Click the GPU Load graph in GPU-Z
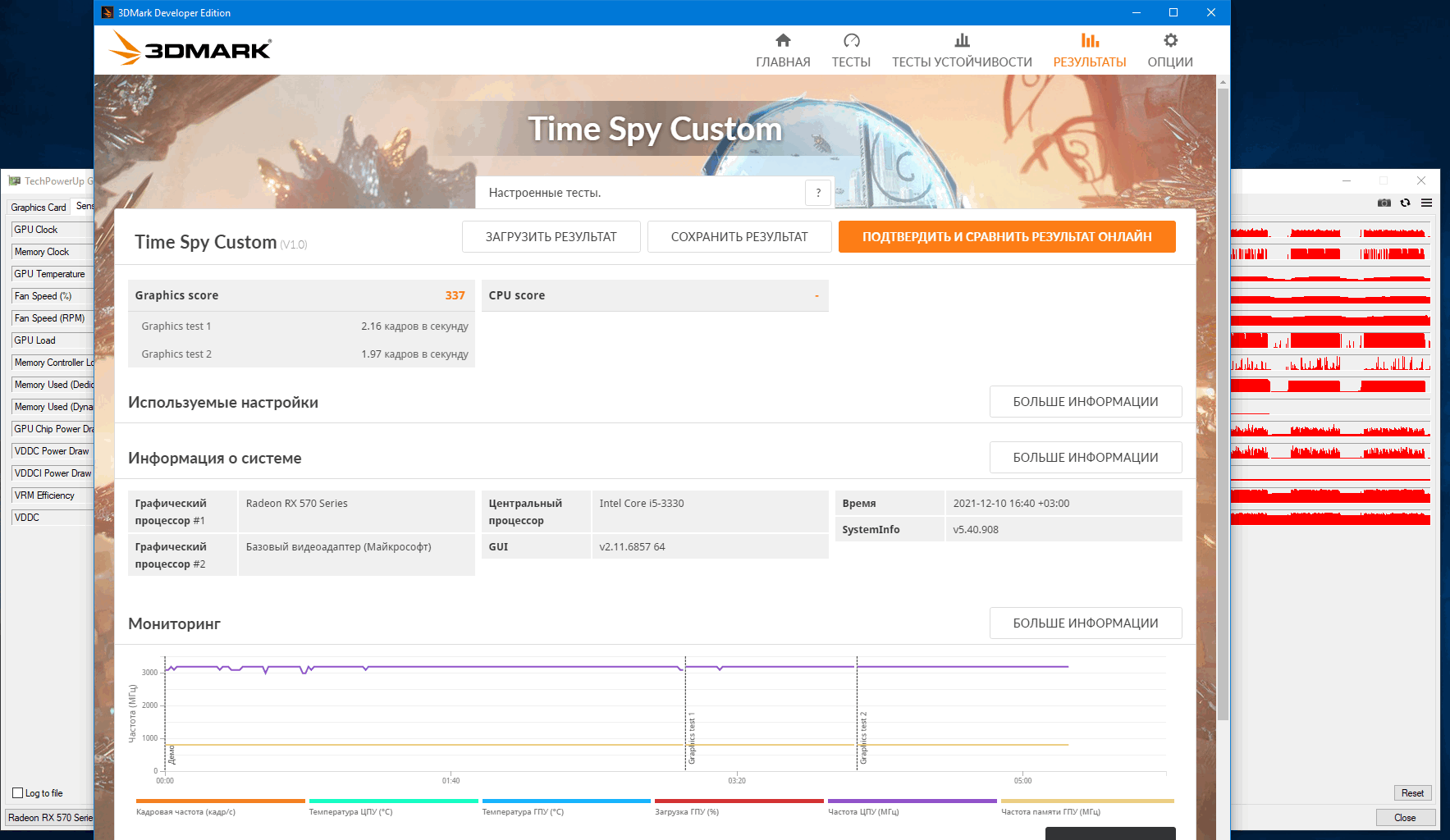Screen dimensions: 1450x840 click(x=1330, y=340)
